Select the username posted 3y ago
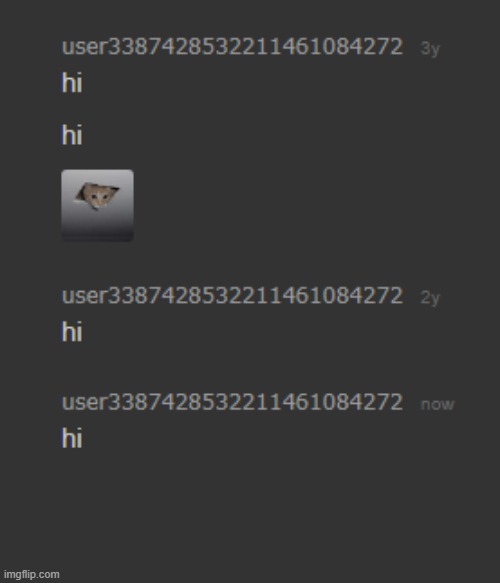 (232, 47)
